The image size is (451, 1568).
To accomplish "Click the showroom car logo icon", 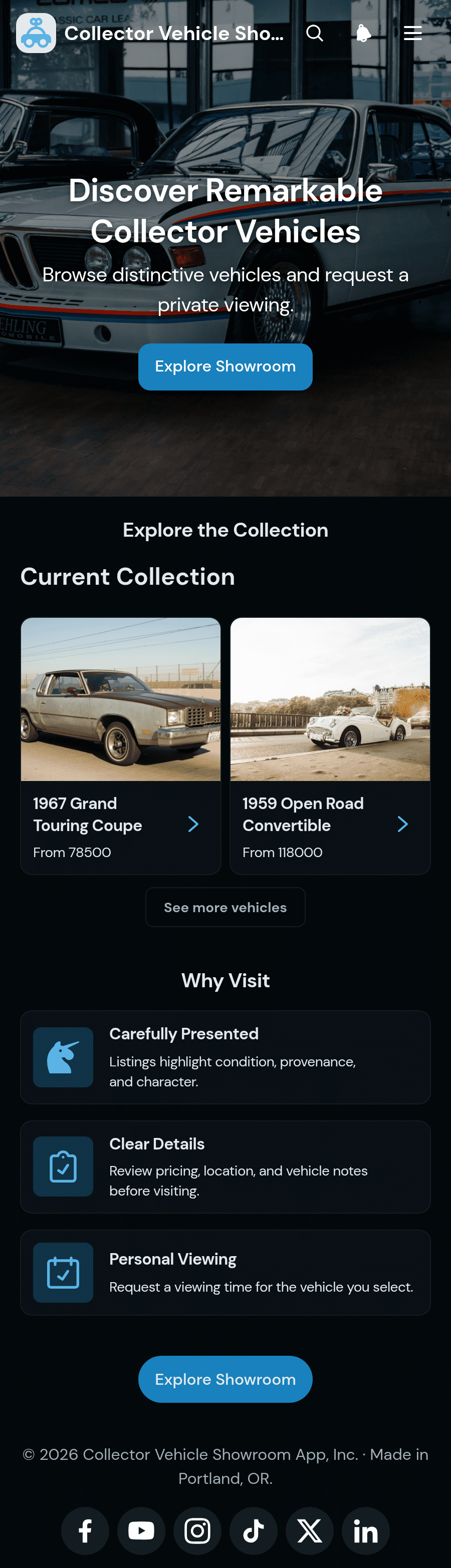I will [x=36, y=33].
